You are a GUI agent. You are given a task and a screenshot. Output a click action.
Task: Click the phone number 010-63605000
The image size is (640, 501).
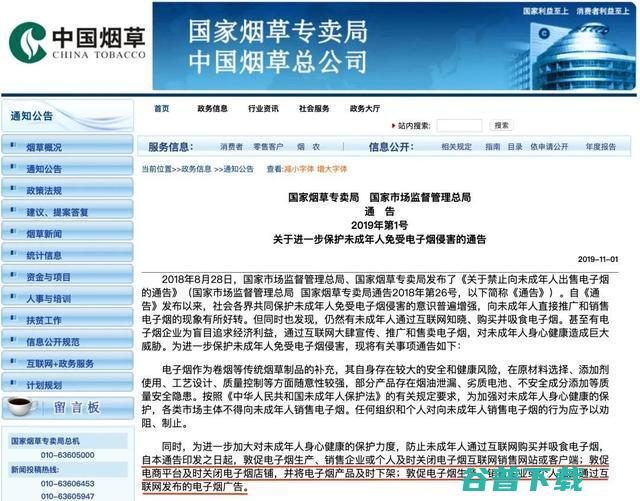coord(67,455)
